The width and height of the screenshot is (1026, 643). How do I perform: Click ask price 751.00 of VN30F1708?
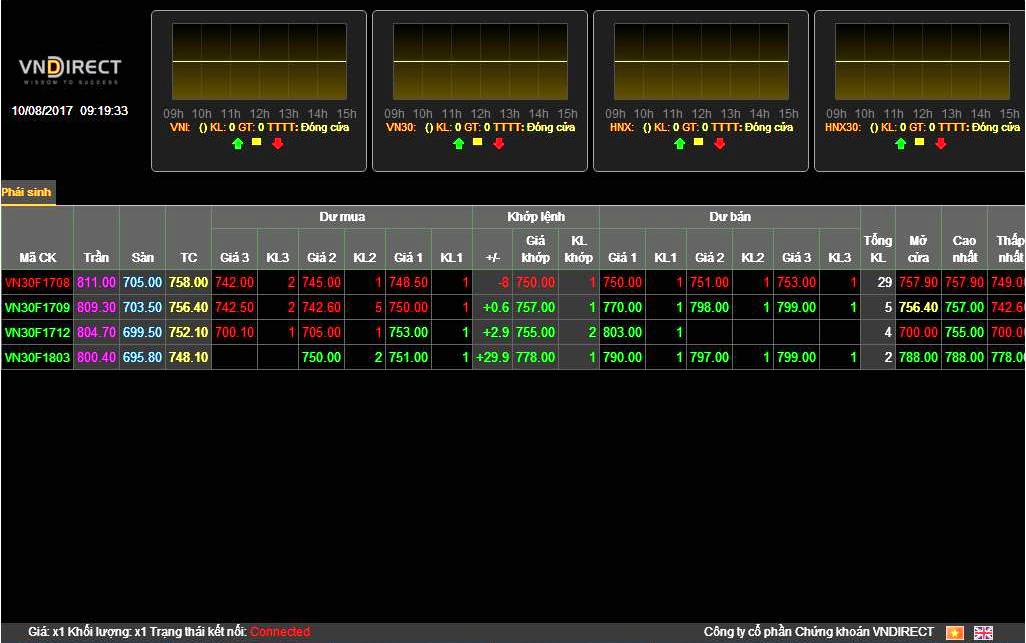tap(709, 283)
